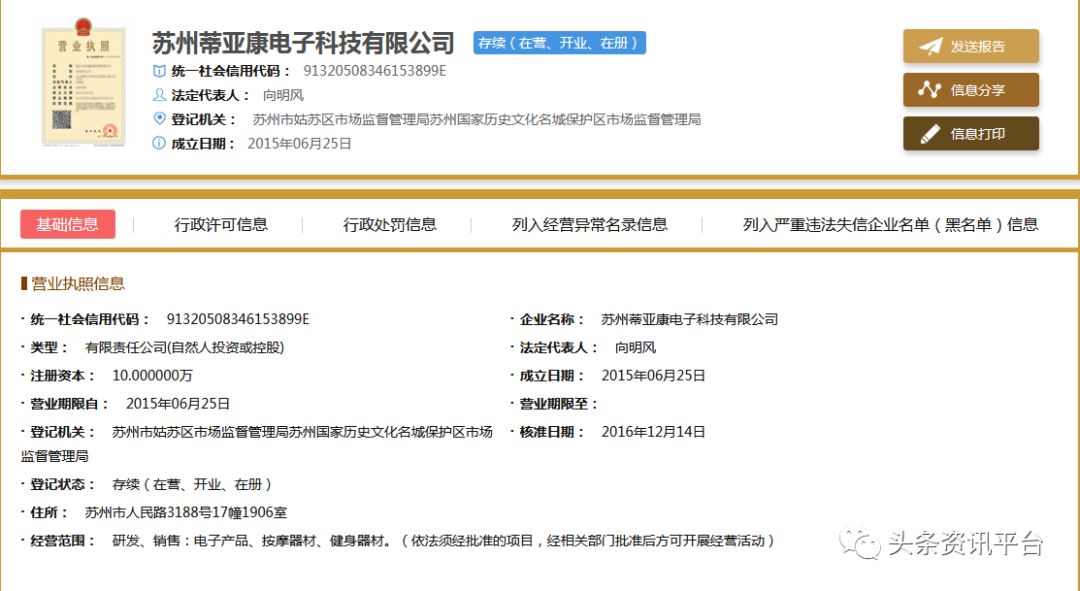Open the 列入严重违法失信企业名单（黑名单）信息 tab
Image resolution: width=1080 pixels, height=591 pixels.
click(890, 224)
